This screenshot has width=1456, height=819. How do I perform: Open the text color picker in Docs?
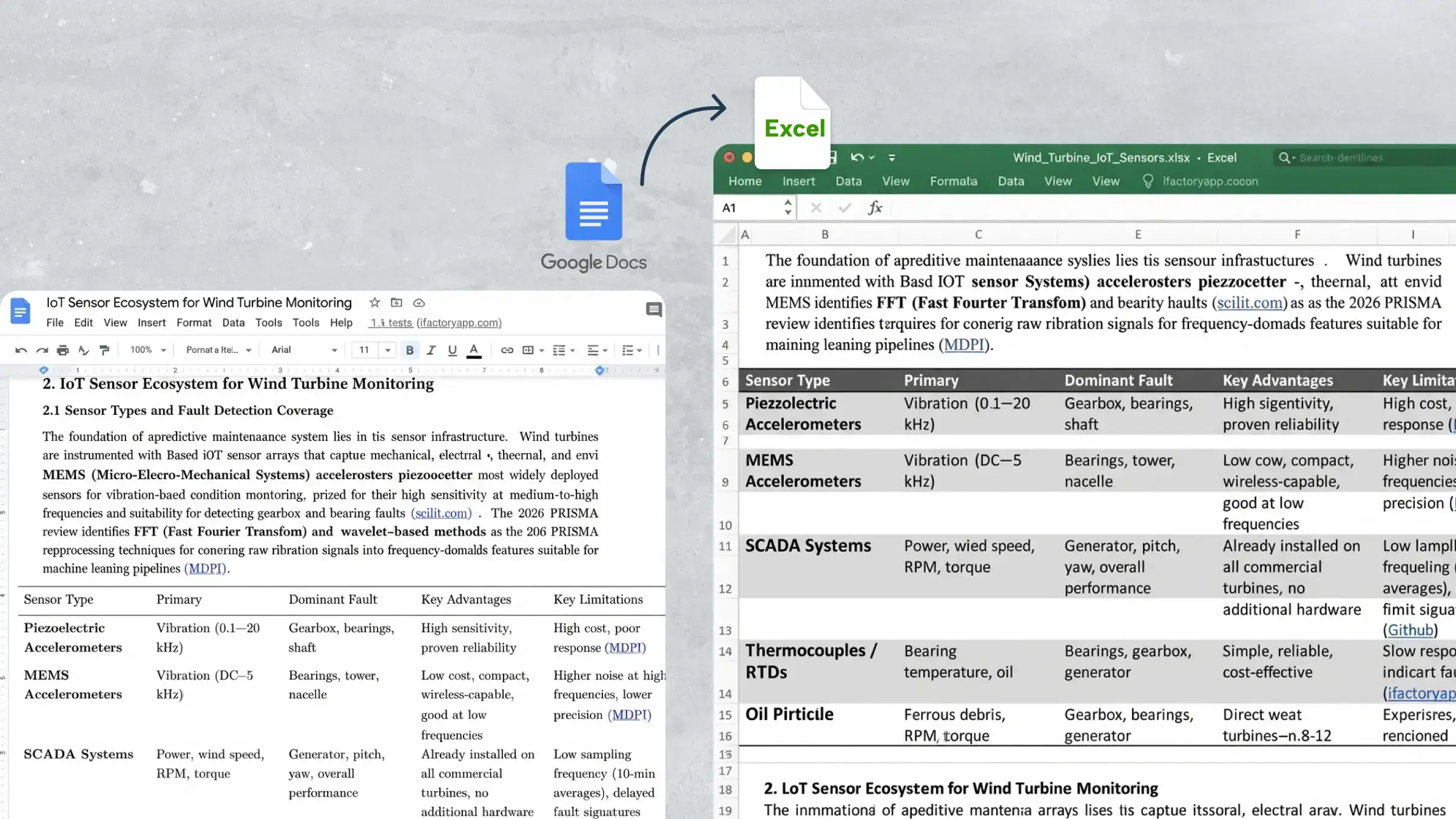(x=474, y=350)
